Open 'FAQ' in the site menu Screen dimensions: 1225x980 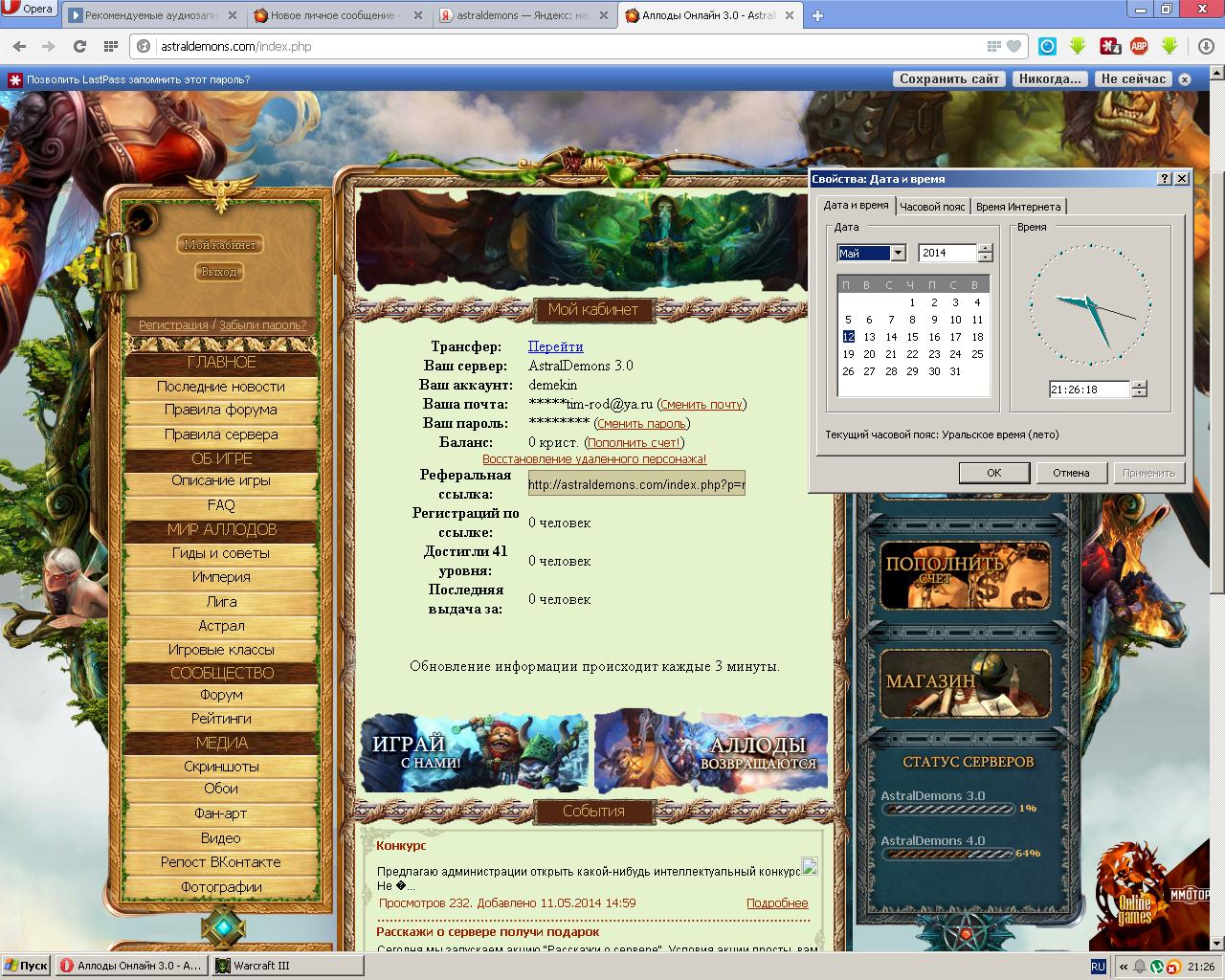(221, 505)
